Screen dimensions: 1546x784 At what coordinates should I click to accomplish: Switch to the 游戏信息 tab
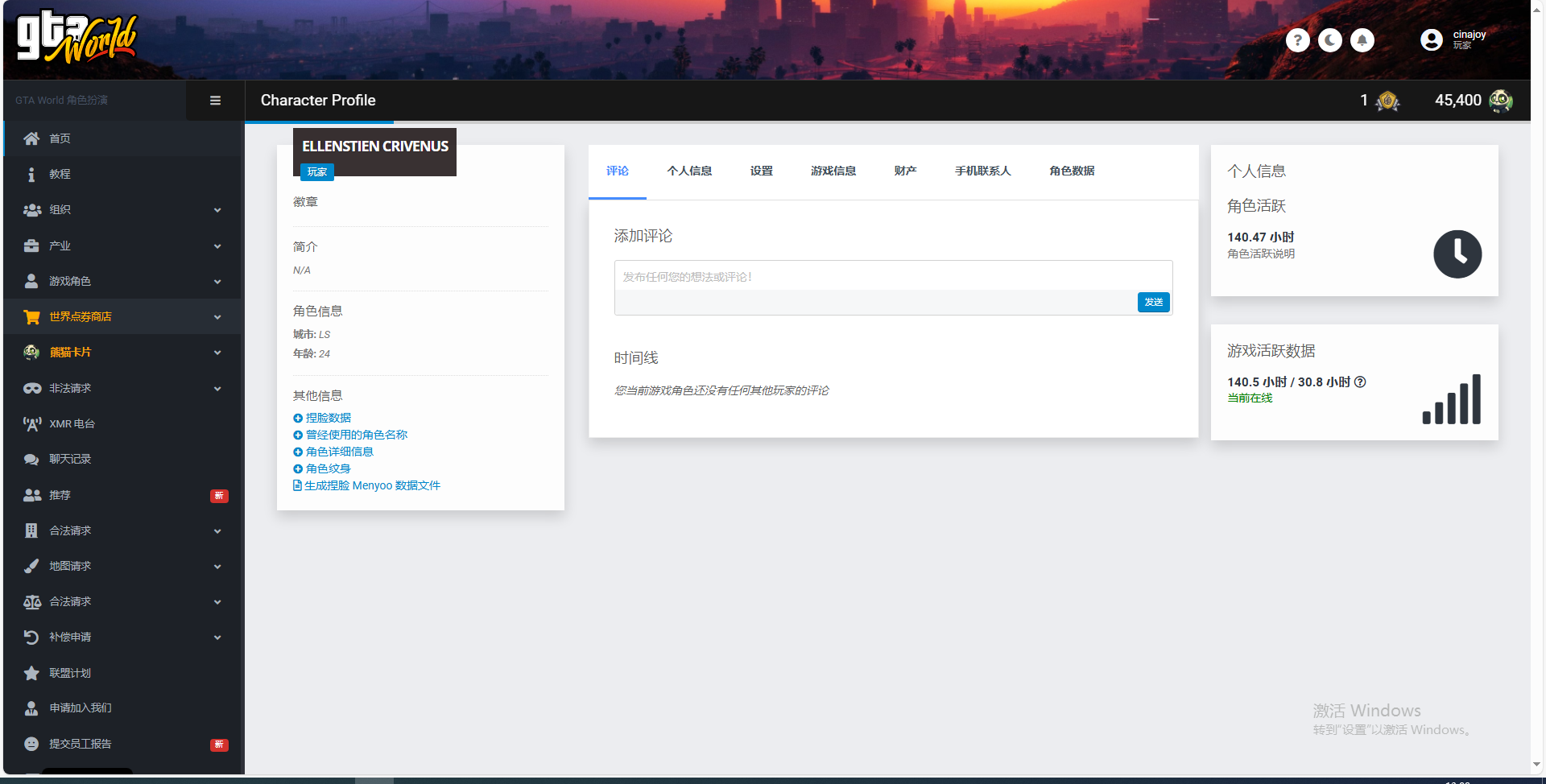[833, 171]
